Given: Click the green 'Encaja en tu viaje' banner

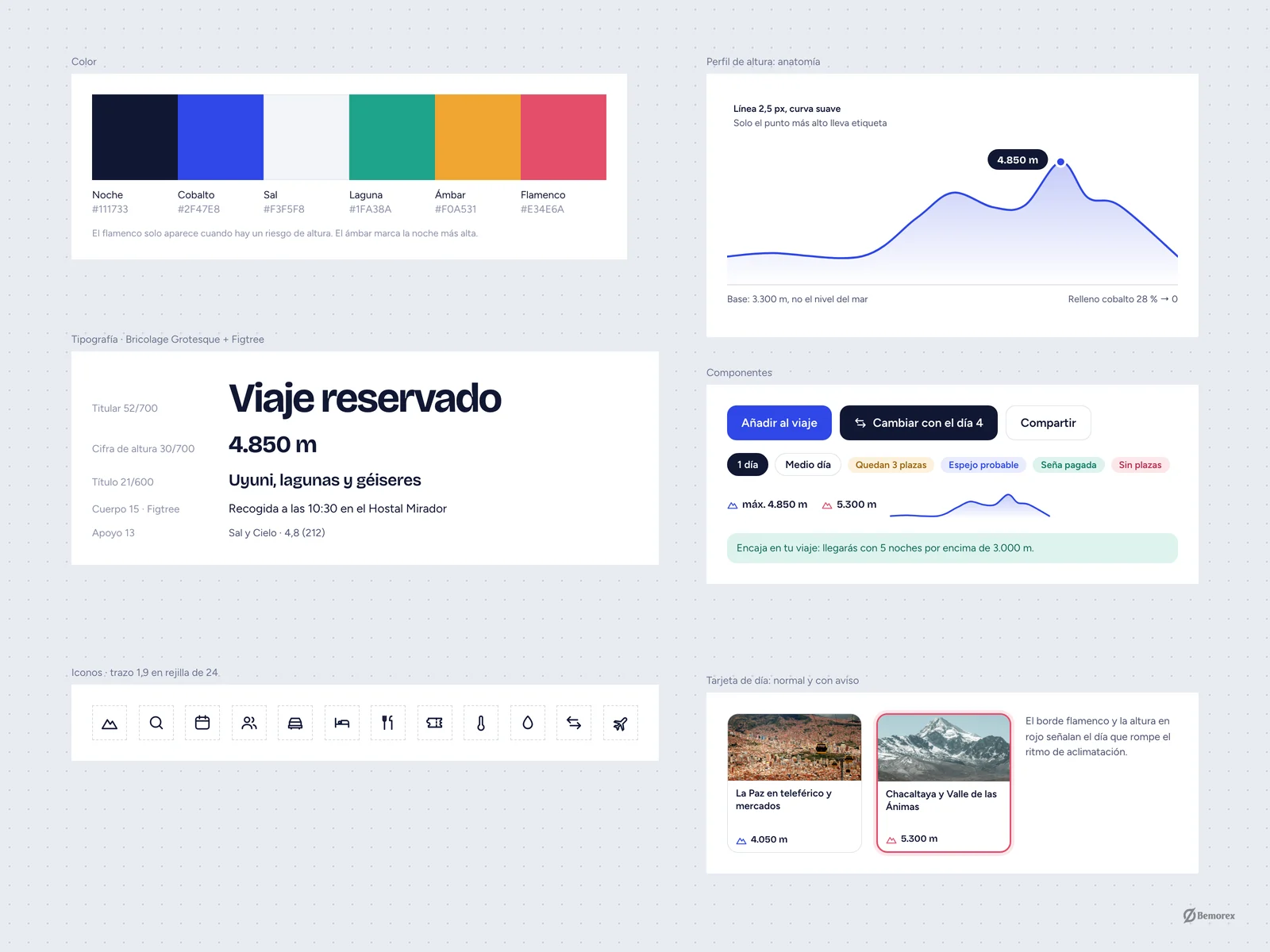Looking at the screenshot, I should [x=952, y=548].
